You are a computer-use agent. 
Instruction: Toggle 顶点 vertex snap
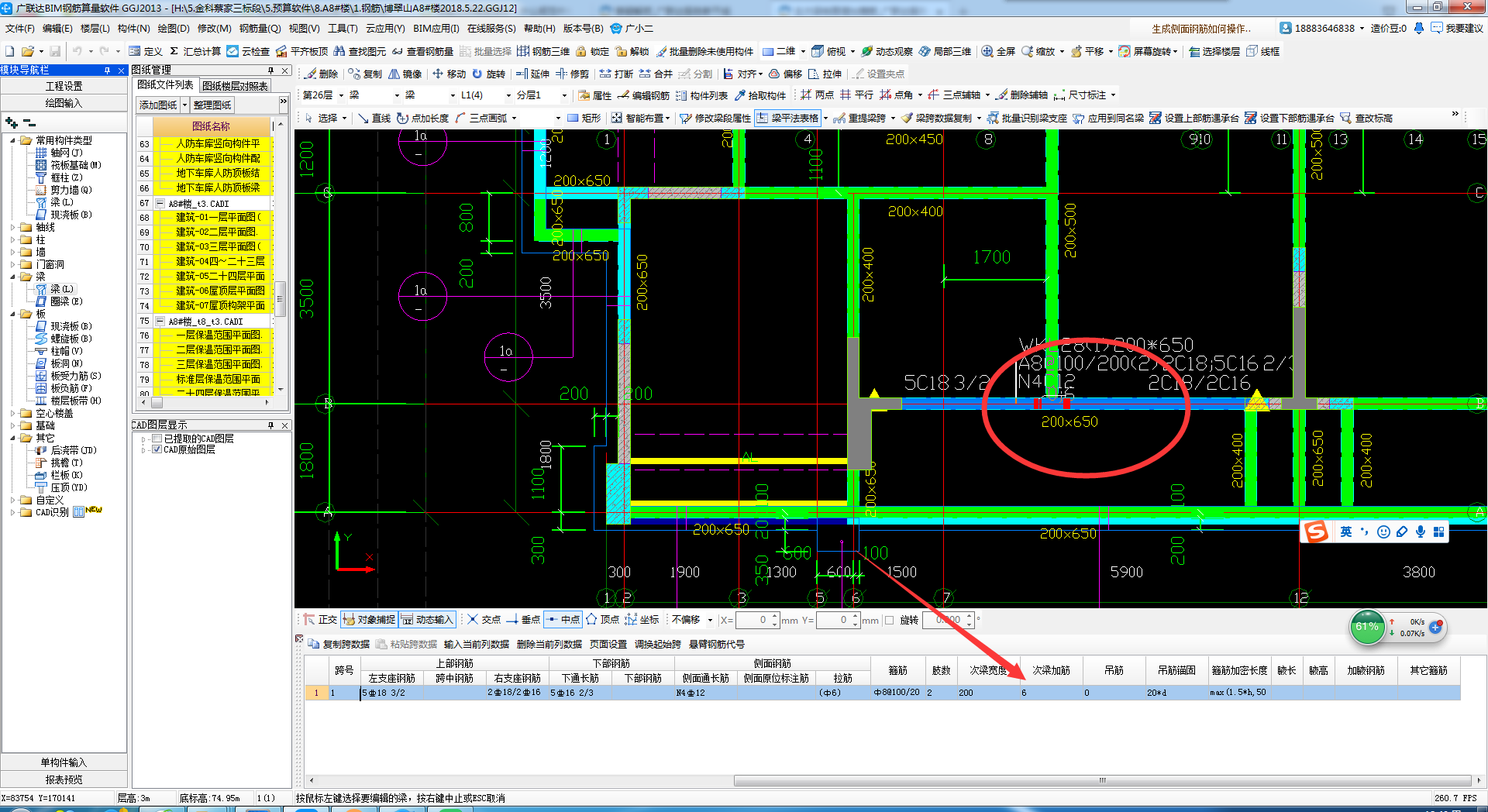[x=603, y=619]
